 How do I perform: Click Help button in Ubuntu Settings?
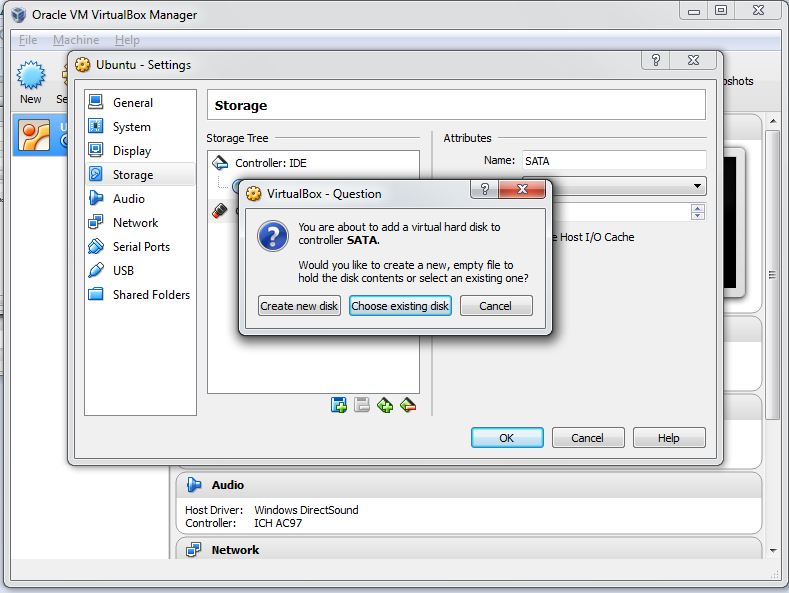tap(669, 438)
